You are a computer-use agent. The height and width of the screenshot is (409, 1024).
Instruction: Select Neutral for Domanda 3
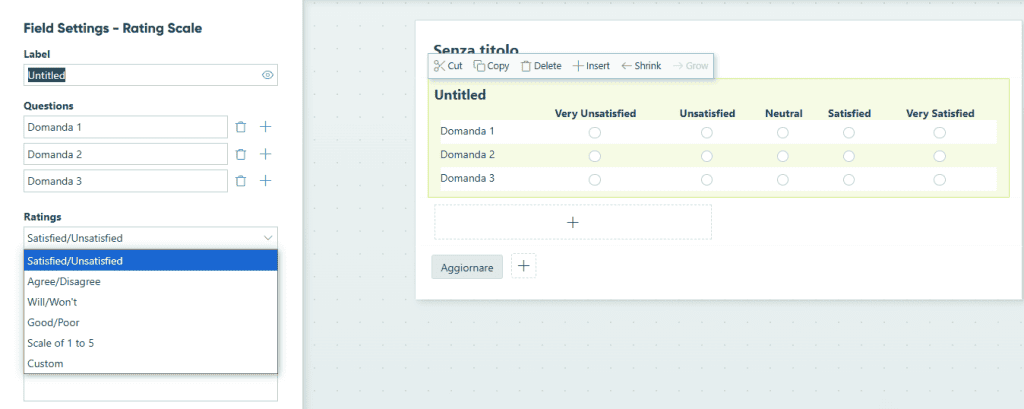783,180
